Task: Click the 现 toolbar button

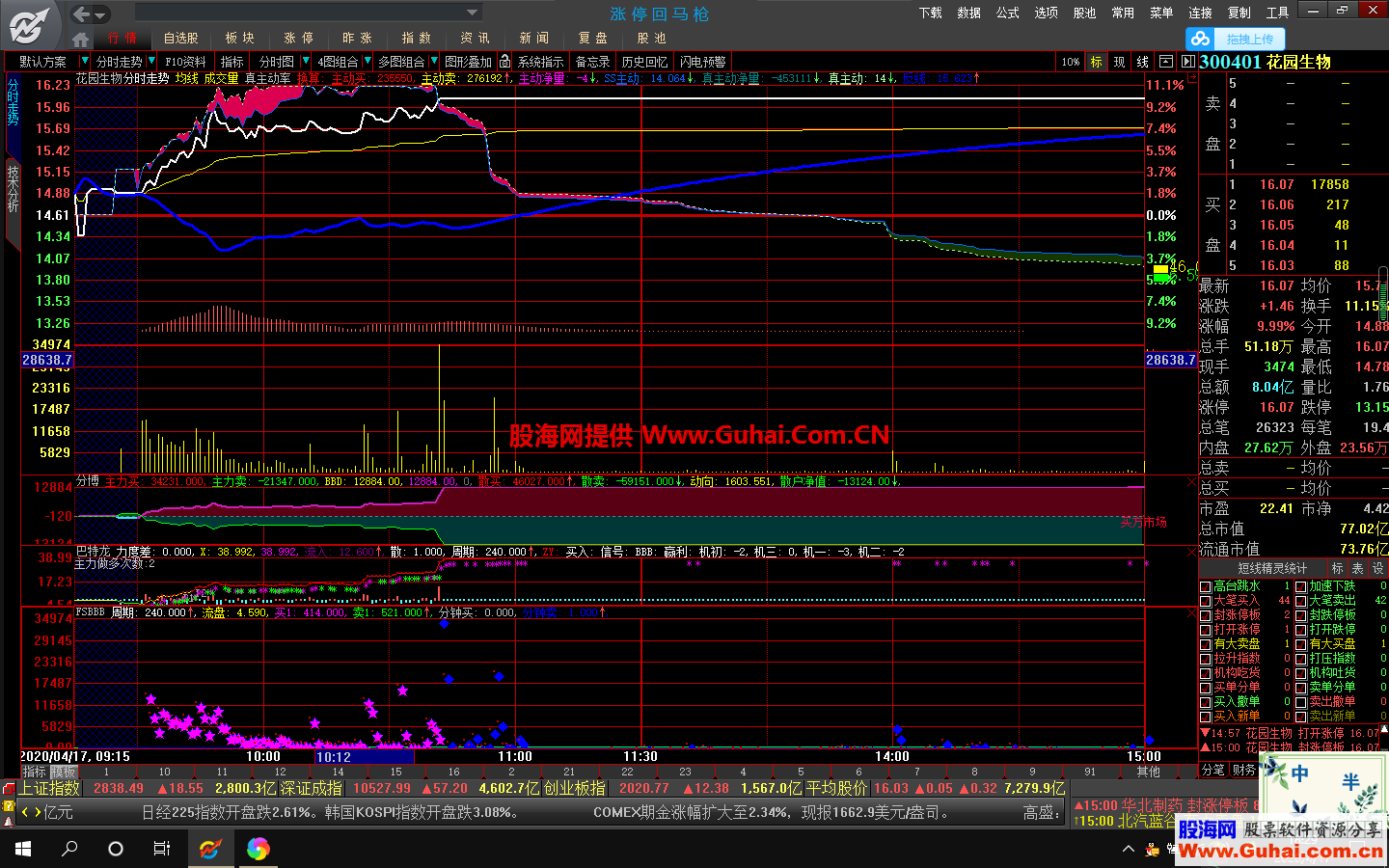Action: (1119, 61)
